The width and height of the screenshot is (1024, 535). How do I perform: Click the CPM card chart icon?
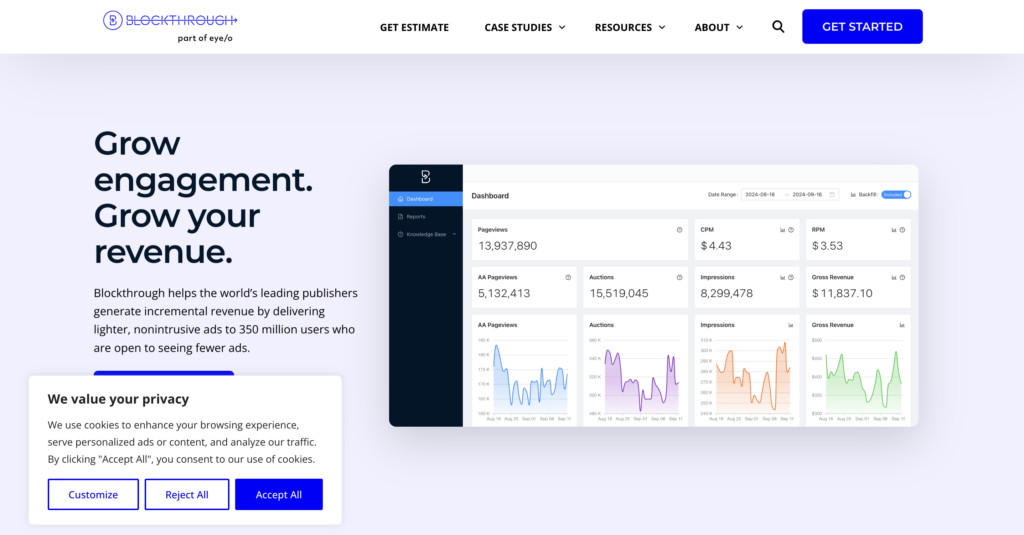pyautogui.click(x=782, y=230)
